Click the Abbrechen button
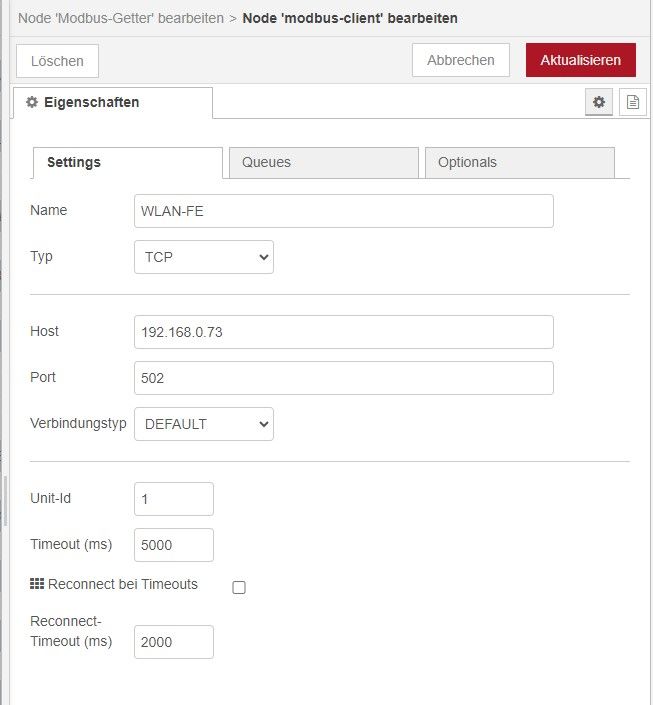Viewport: 653px width, 705px height. (461, 60)
